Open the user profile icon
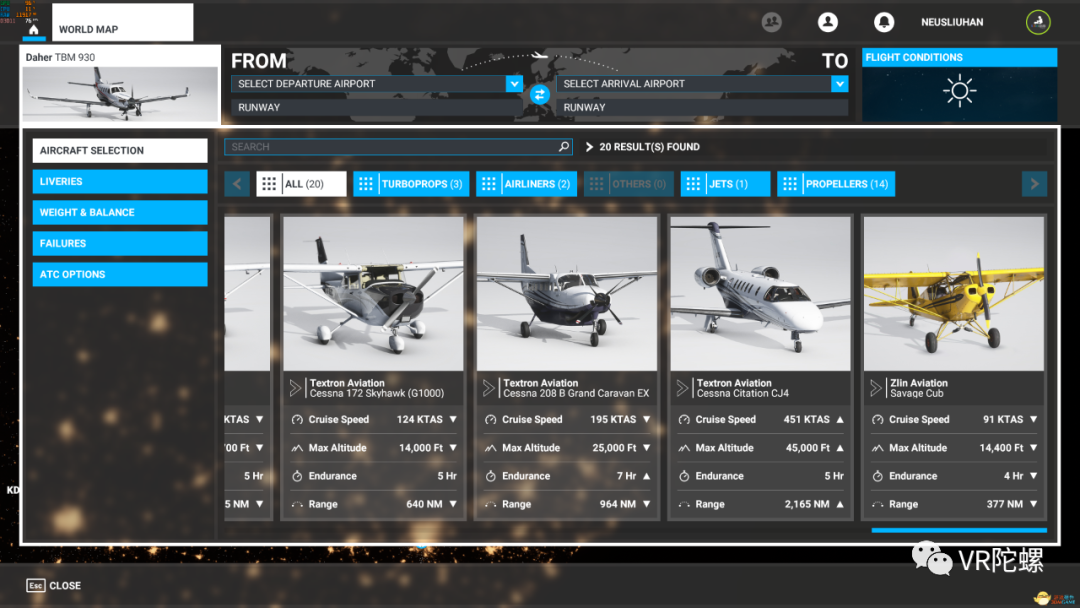Viewport: 1080px width, 608px height. pyautogui.click(x=828, y=22)
